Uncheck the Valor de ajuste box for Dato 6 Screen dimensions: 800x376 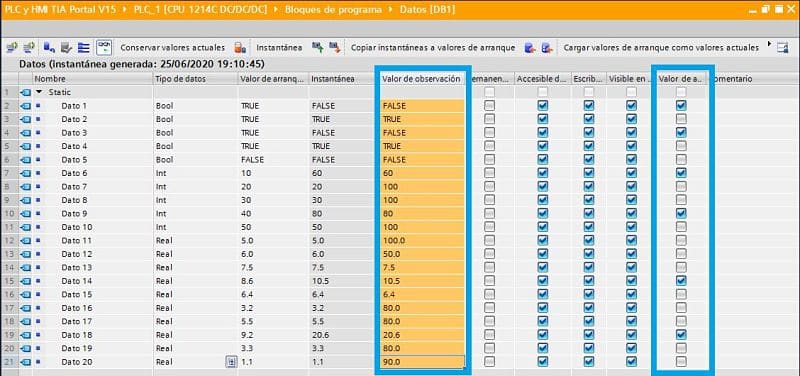(x=681, y=173)
